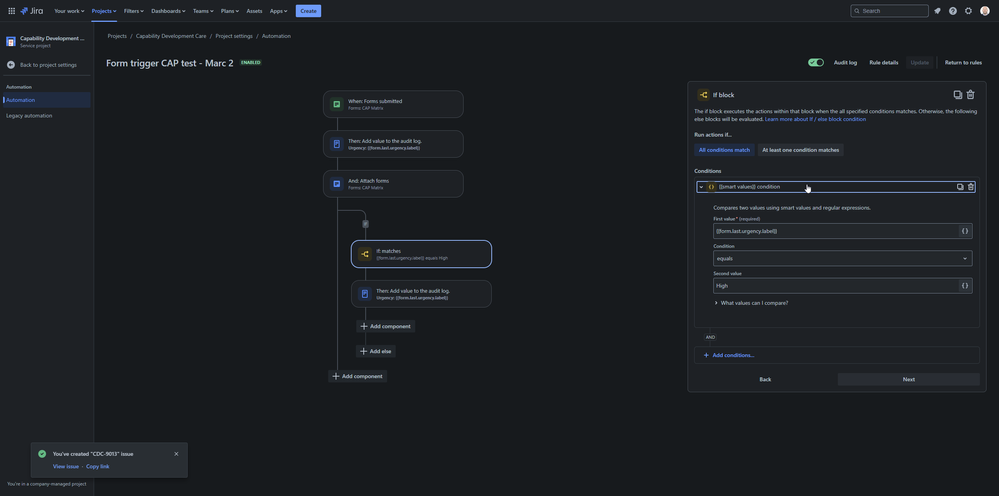Click the Back button in If block panel
Image resolution: width=999 pixels, height=496 pixels.
click(x=765, y=379)
